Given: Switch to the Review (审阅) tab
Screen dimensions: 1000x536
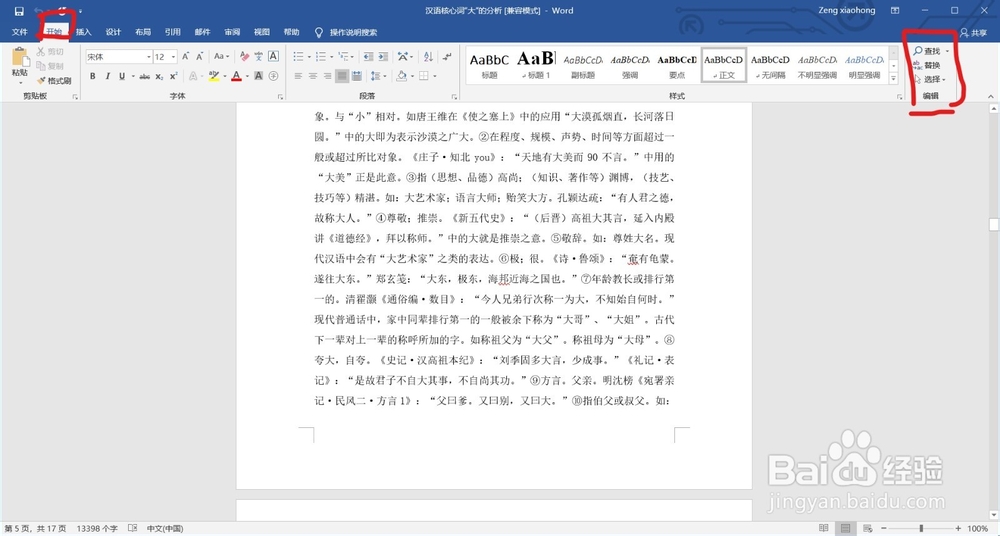Looking at the screenshot, I should [232, 32].
